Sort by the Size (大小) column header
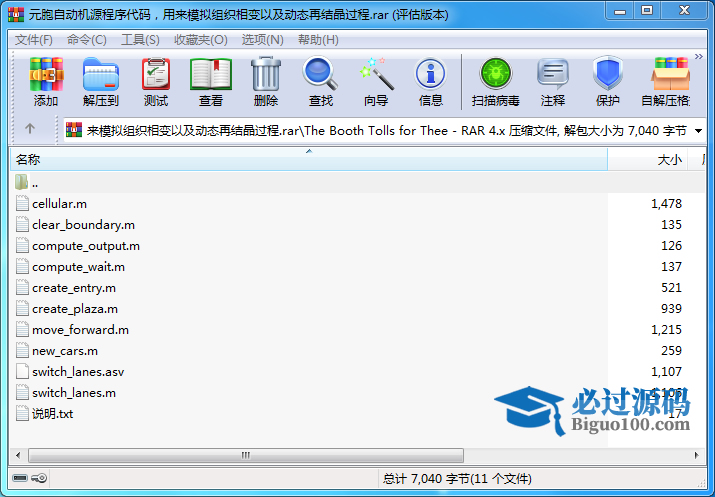The height and width of the screenshot is (497, 715). (x=648, y=160)
